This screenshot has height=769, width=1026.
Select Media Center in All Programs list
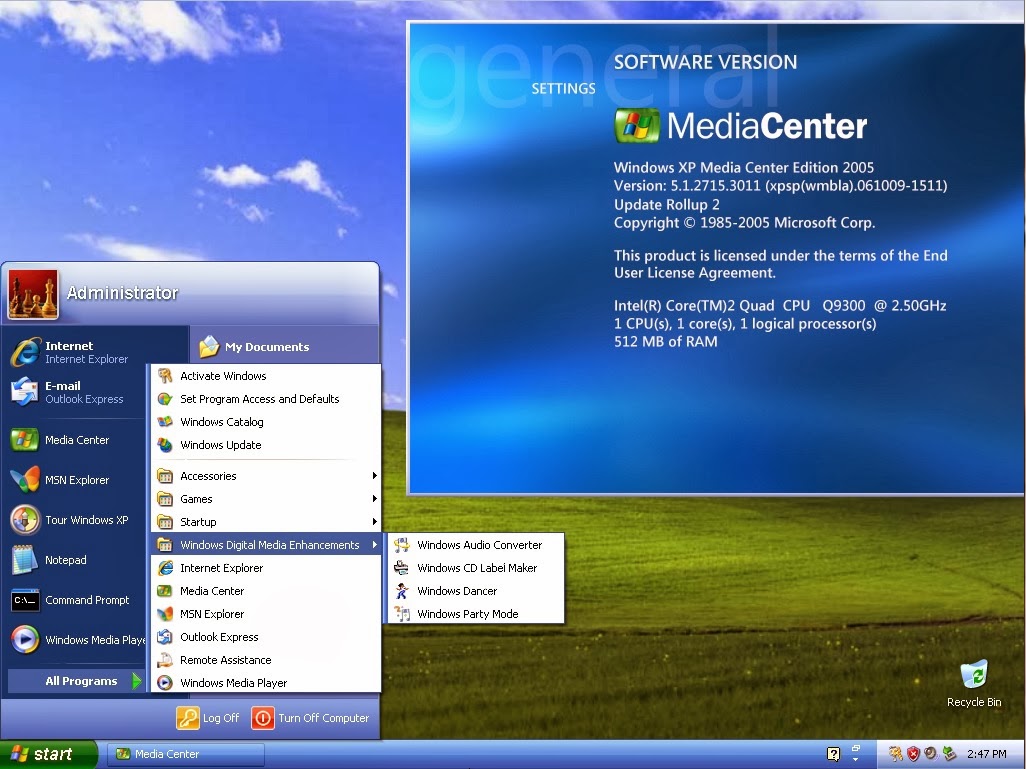(x=266, y=590)
